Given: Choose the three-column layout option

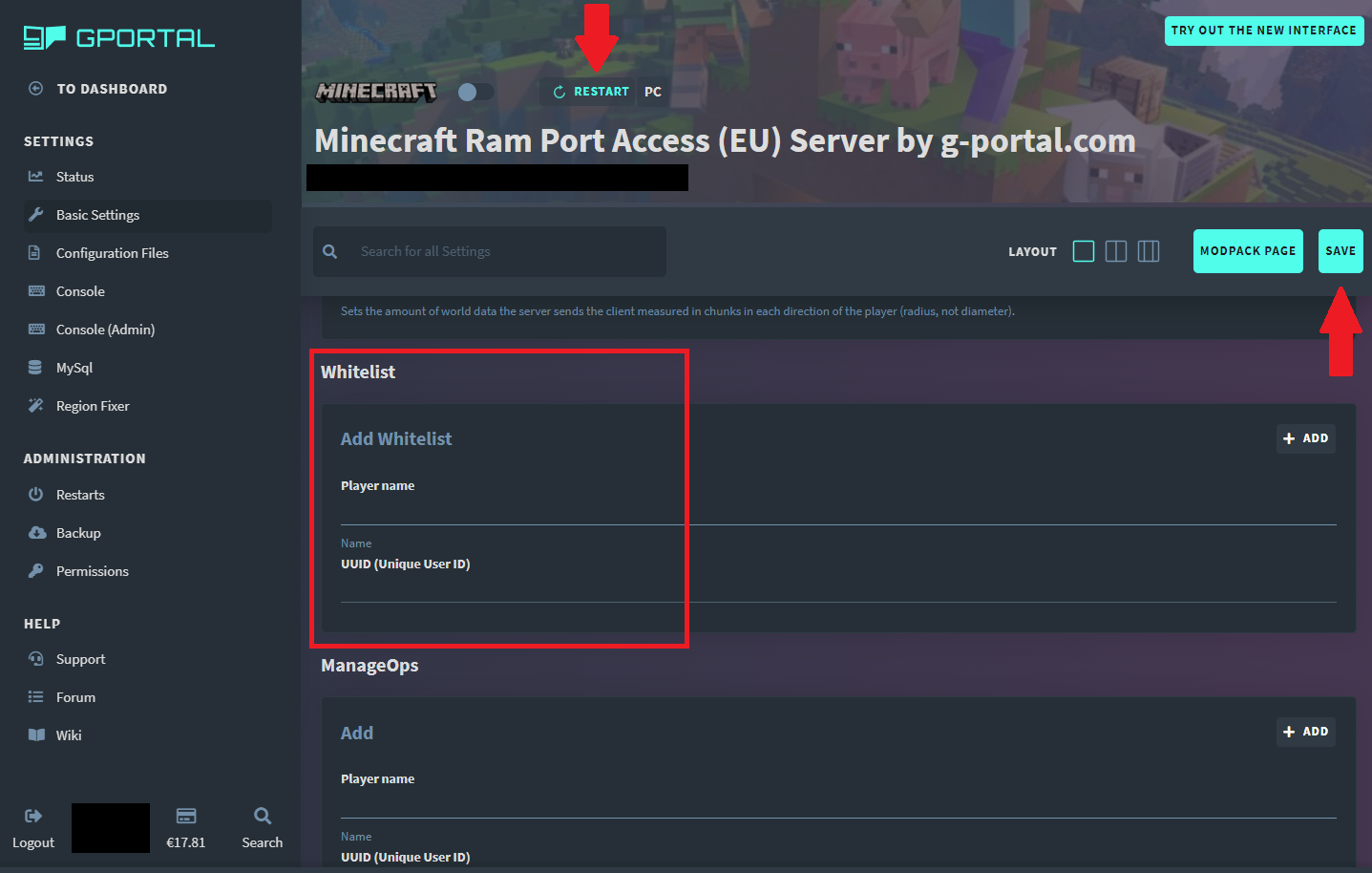Looking at the screenshot, I should coord(1149,250).
